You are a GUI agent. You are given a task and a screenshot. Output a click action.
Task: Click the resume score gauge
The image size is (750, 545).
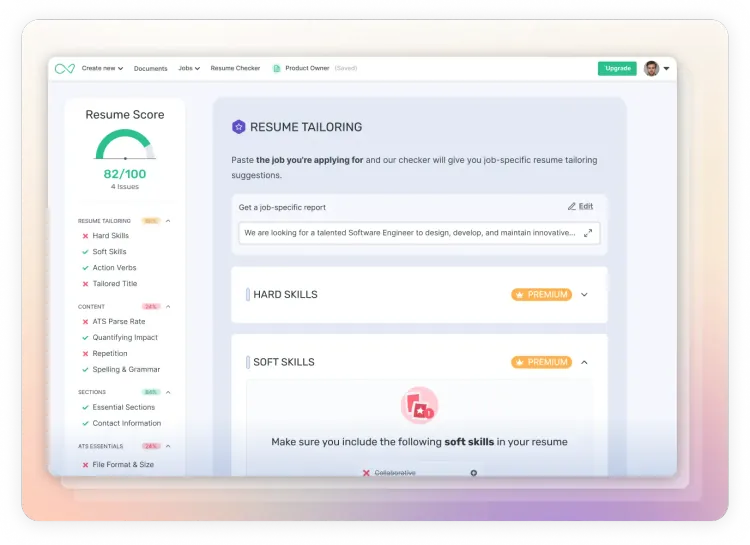125,146
